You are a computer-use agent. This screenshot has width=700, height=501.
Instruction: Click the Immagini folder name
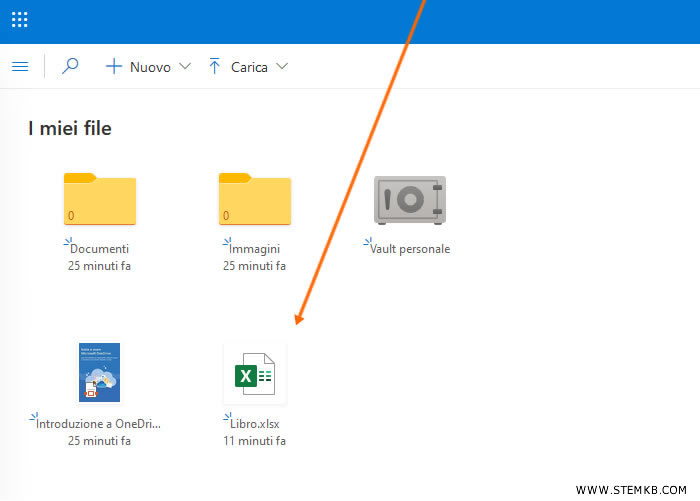pyautogui.click(x=255, y=249)
